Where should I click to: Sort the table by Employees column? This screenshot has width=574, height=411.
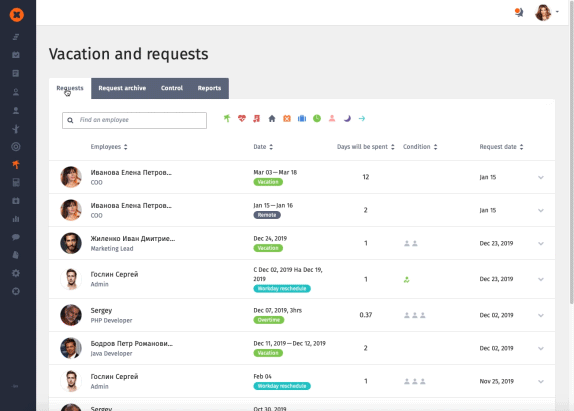pos(109,147)
